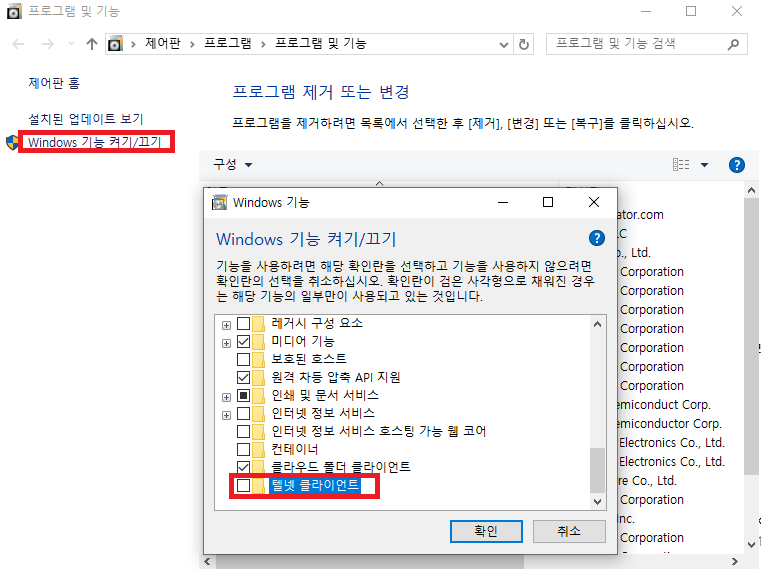This screenshot has height=569, width=761.
Task: Select the 텔넷 클라이언트 label
Action: click(x=315, y=485)
